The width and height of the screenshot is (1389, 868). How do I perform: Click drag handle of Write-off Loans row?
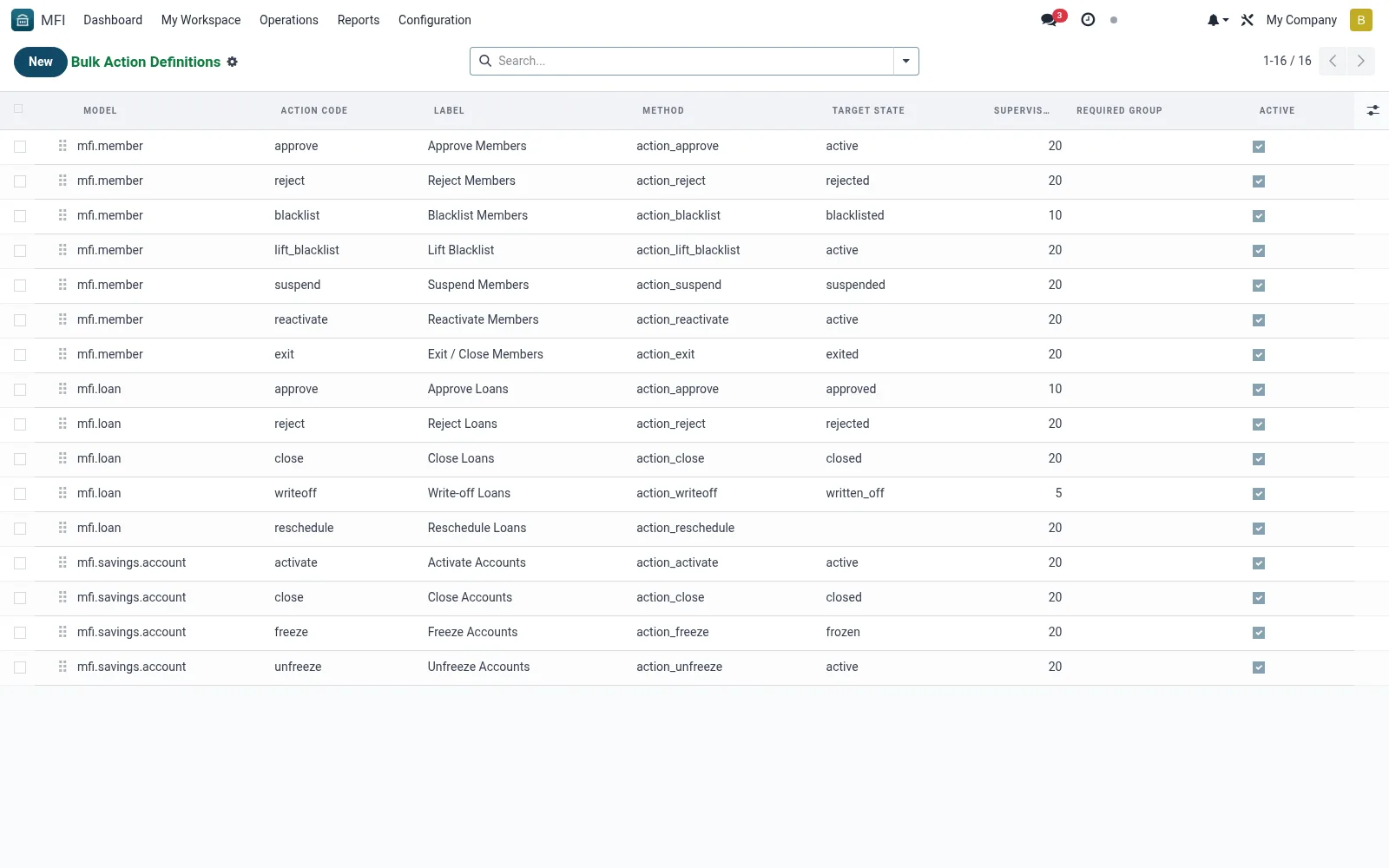(x=63, y=493)
